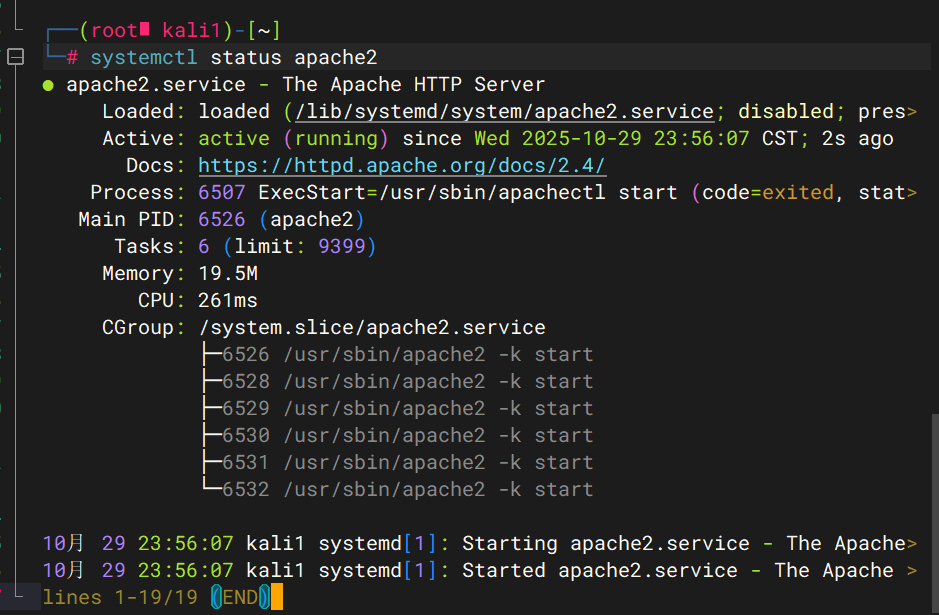This screenshot has height=615, width=939.
Task: Click the green active status dot
Action: click(x=49, y=86)
